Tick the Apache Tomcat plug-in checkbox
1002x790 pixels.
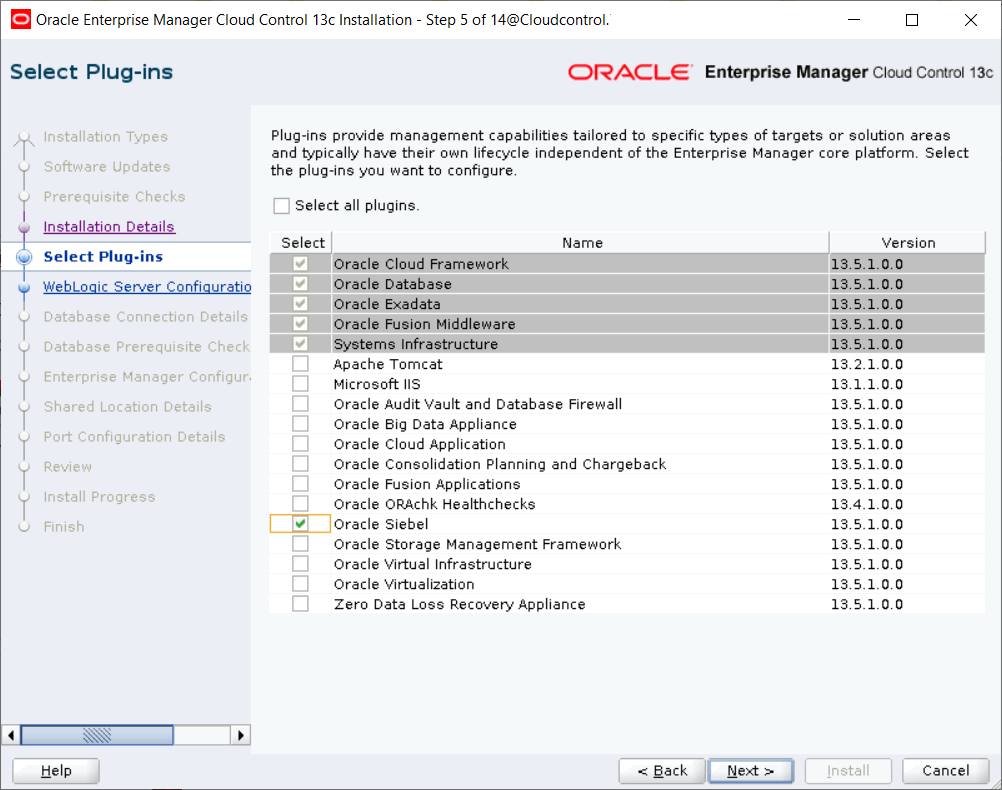[300, 364]
